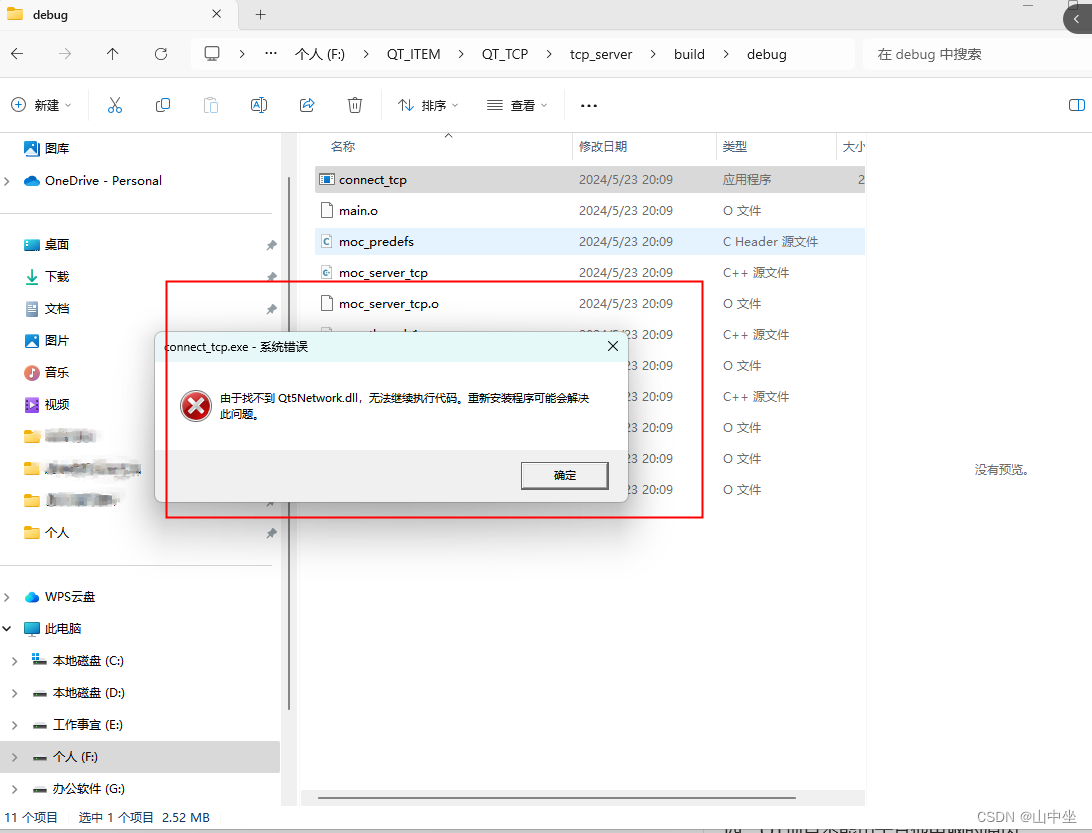Click the Delete trash icon
Viewport: 1092px width, 833px height.
point(354,105)
